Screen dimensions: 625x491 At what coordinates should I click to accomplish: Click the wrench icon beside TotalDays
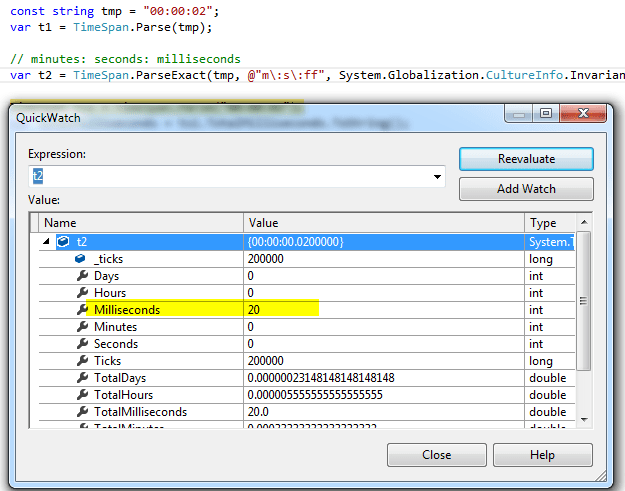point(82,377)
